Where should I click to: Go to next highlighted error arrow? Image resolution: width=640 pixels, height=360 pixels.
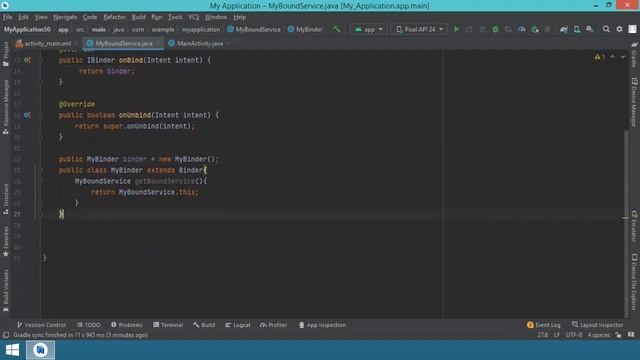pos(623,57)
